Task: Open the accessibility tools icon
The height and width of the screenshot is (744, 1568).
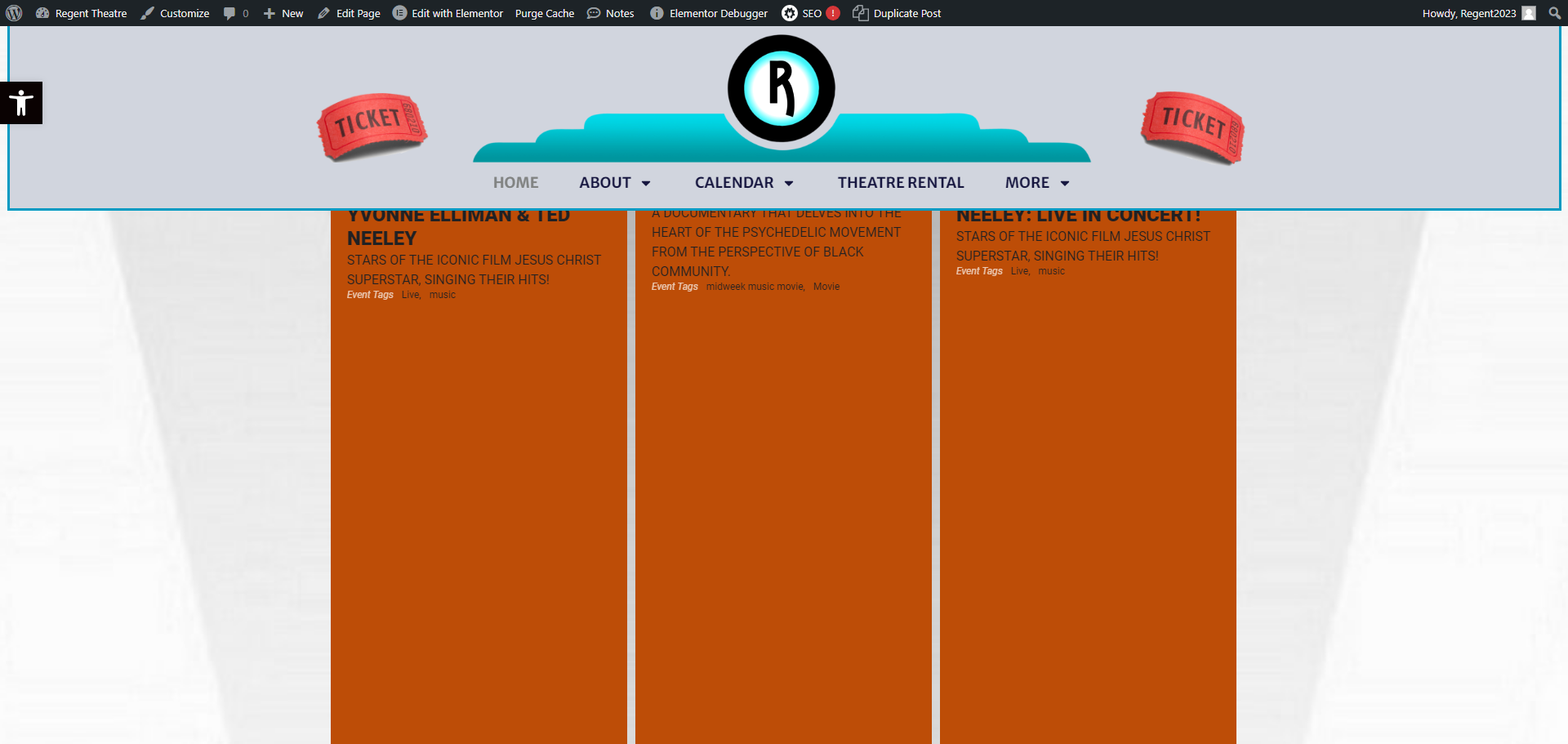Action: pyautogui.click(x=21, y=103)
